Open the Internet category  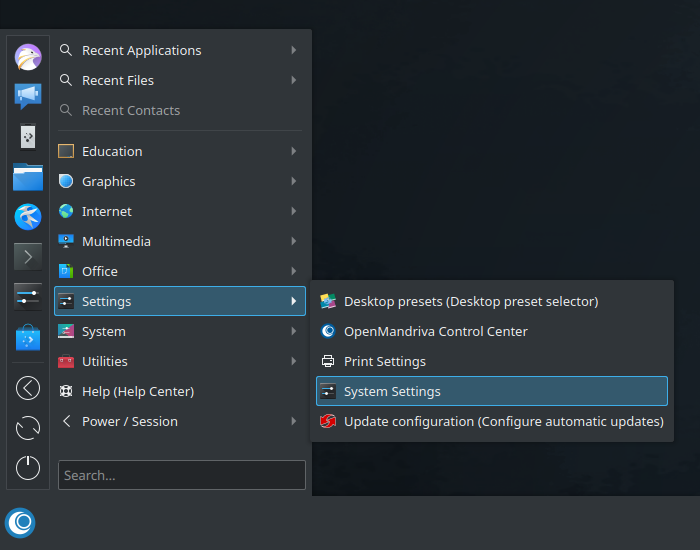(x=180, y=211)
